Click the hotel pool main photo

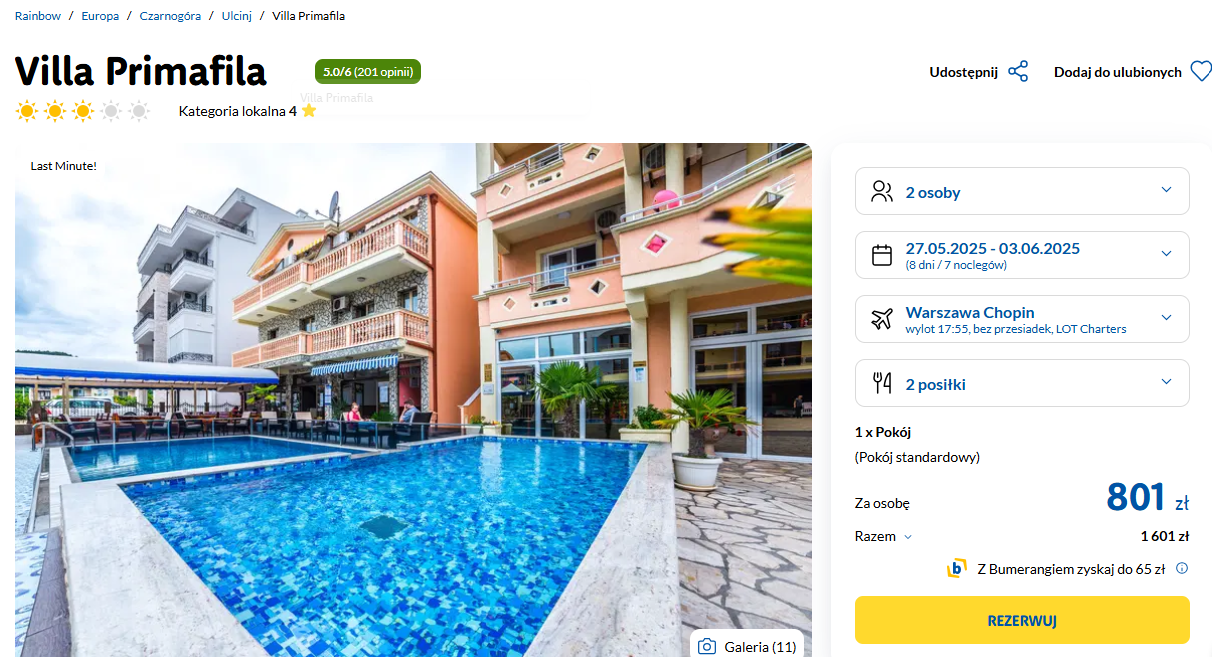413,400
